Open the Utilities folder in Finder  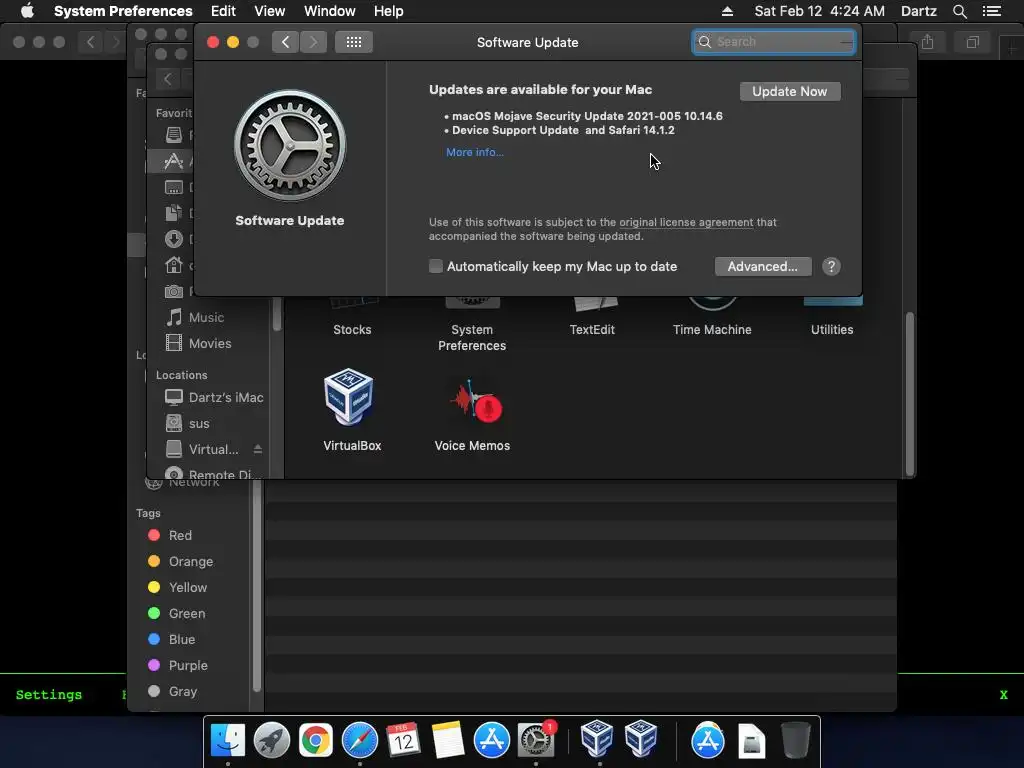832,329
